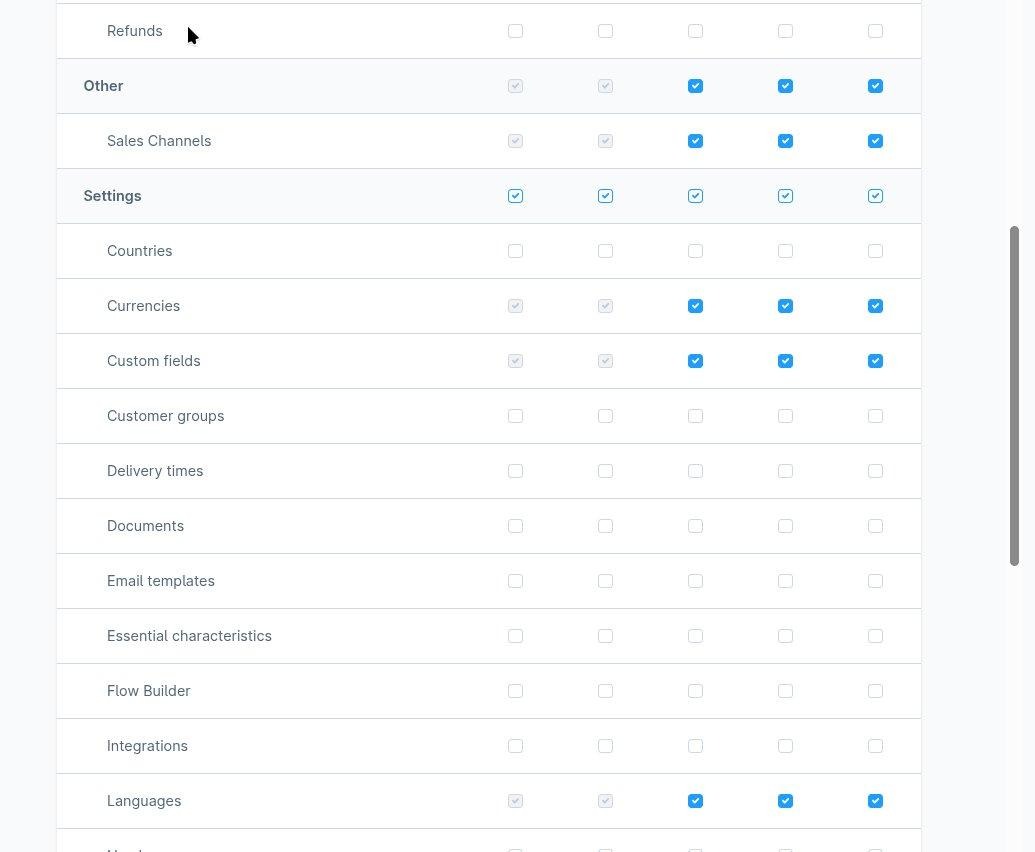Image resolution: width=1035 pixels, height=852 pixels.
Task: Check the first checkbox in the Countries row
Action: point(515,251)
